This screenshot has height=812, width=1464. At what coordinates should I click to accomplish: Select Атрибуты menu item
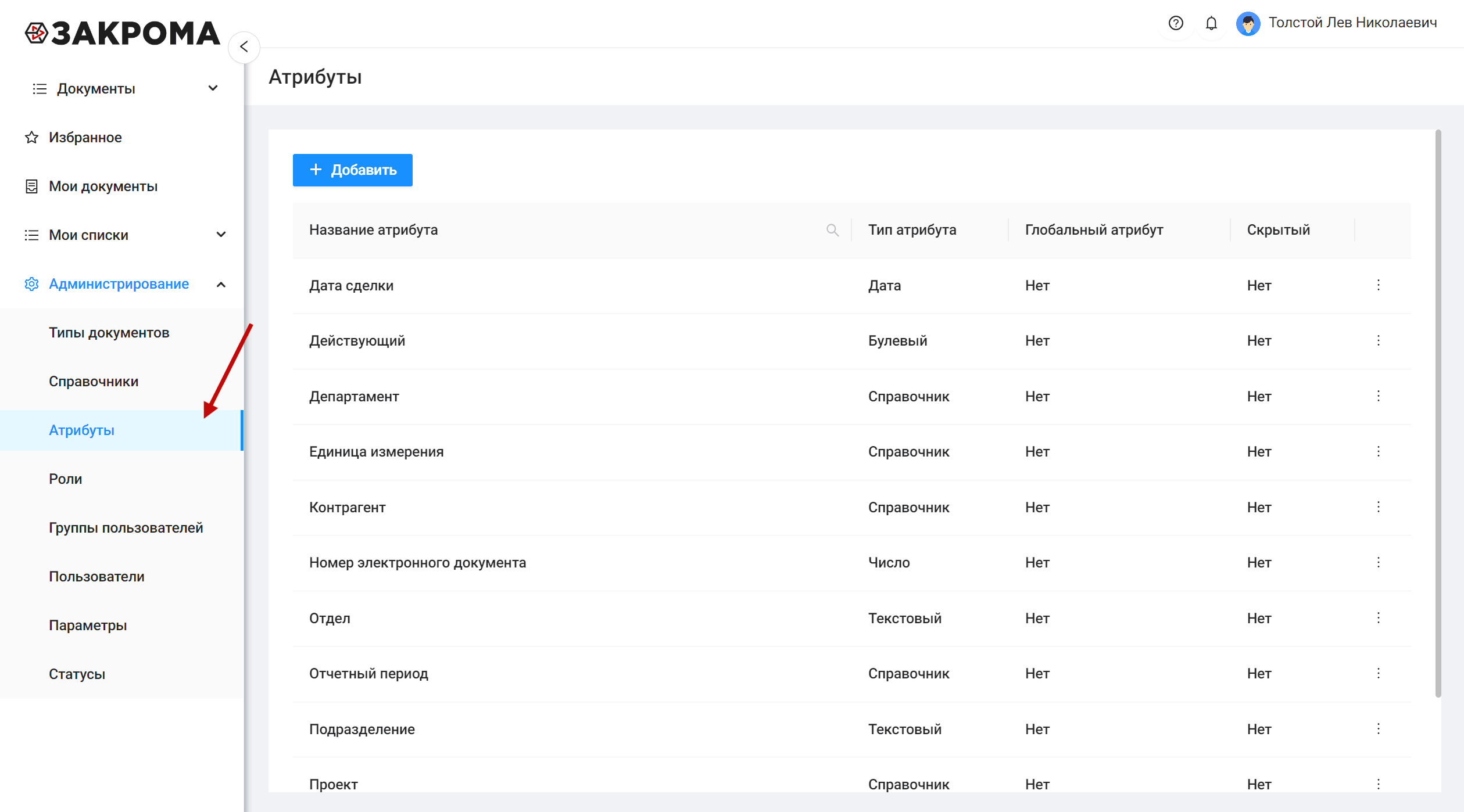click(x=122, y=430)
